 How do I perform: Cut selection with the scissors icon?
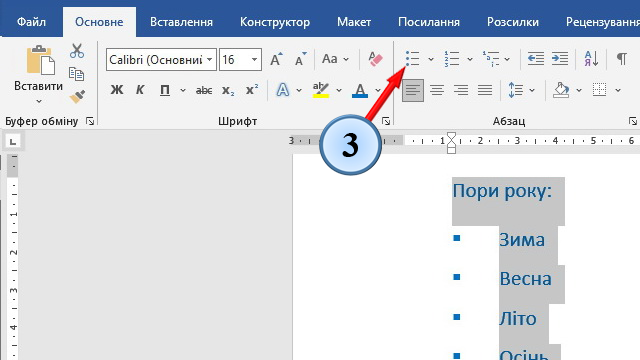click(77, 51)
